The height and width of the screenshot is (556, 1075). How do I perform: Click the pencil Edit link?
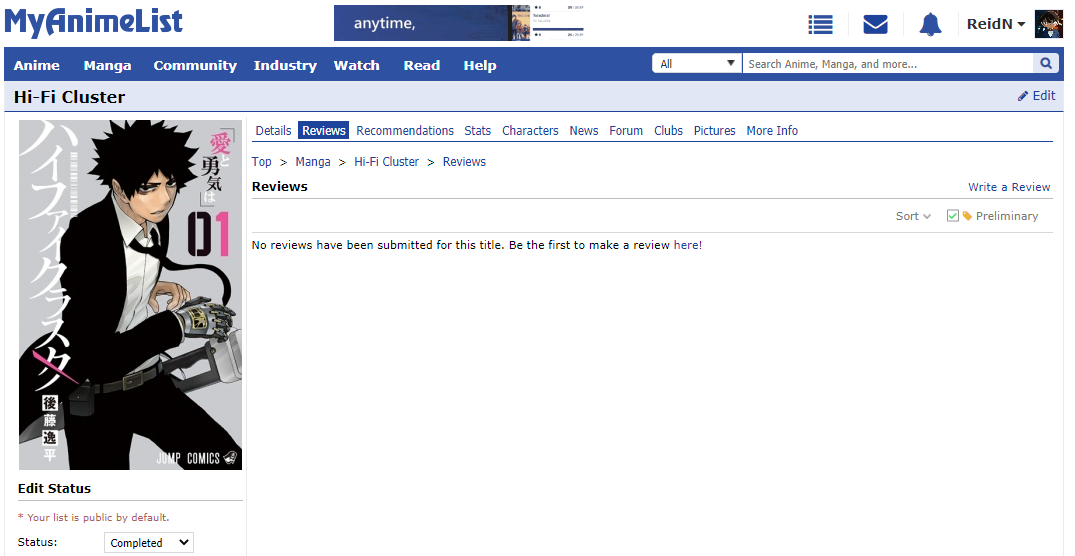pos(1037,96)
